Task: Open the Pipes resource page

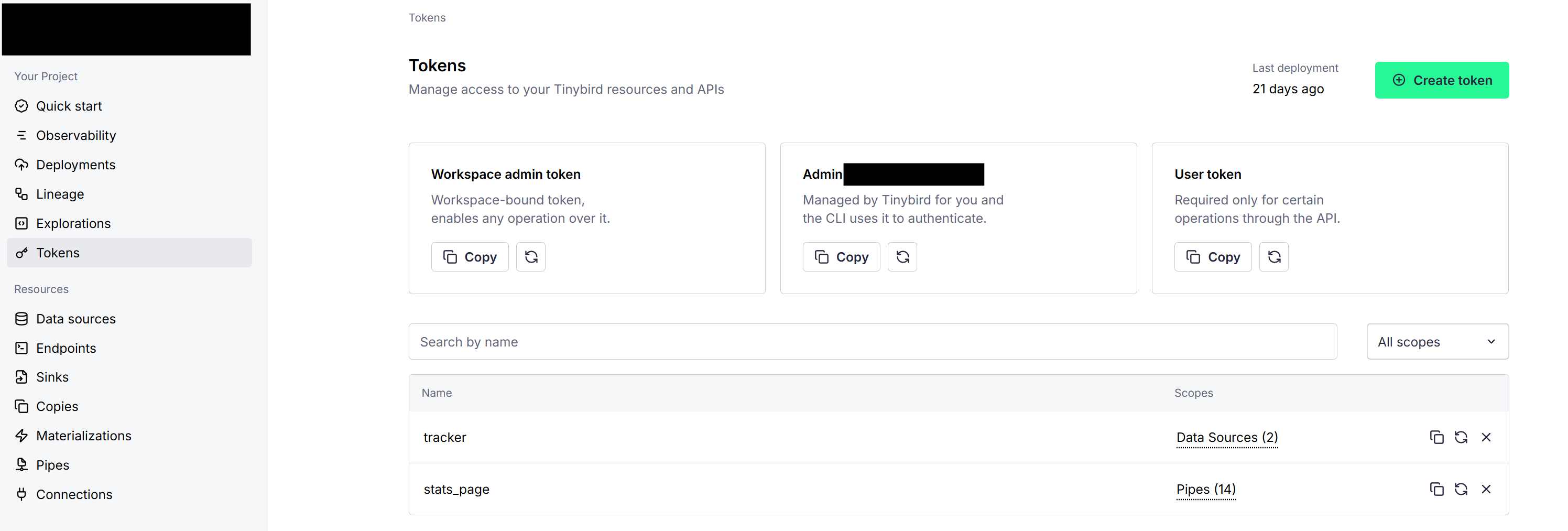Action: [52, 464]
